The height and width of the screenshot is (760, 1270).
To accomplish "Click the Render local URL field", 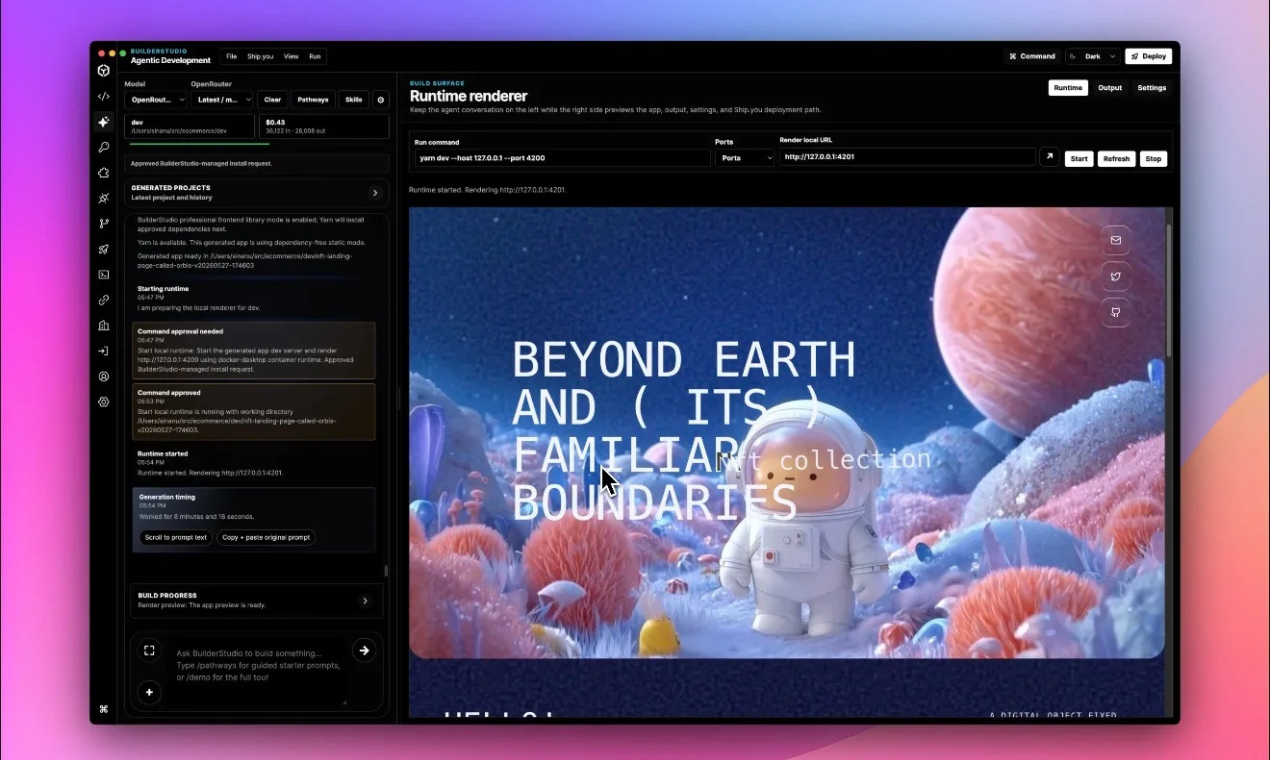I will click(x=908, y=157).
